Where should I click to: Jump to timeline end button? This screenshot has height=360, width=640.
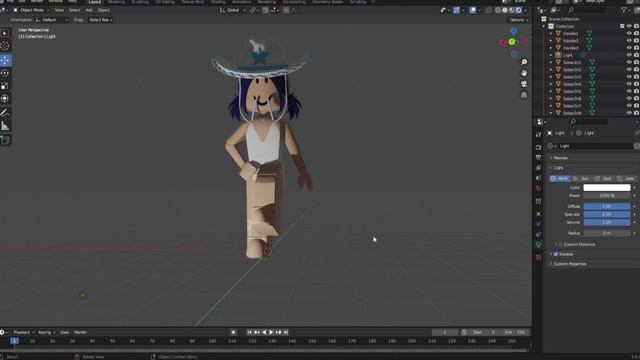pos(286,333)
